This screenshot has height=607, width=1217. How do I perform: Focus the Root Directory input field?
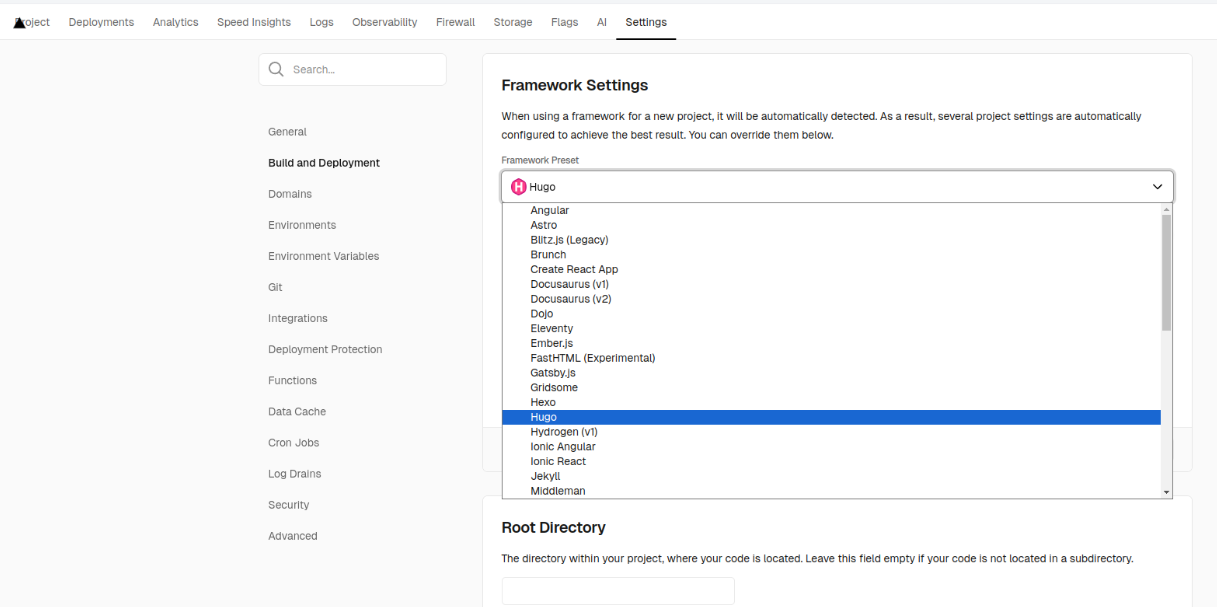pos(618,591)
